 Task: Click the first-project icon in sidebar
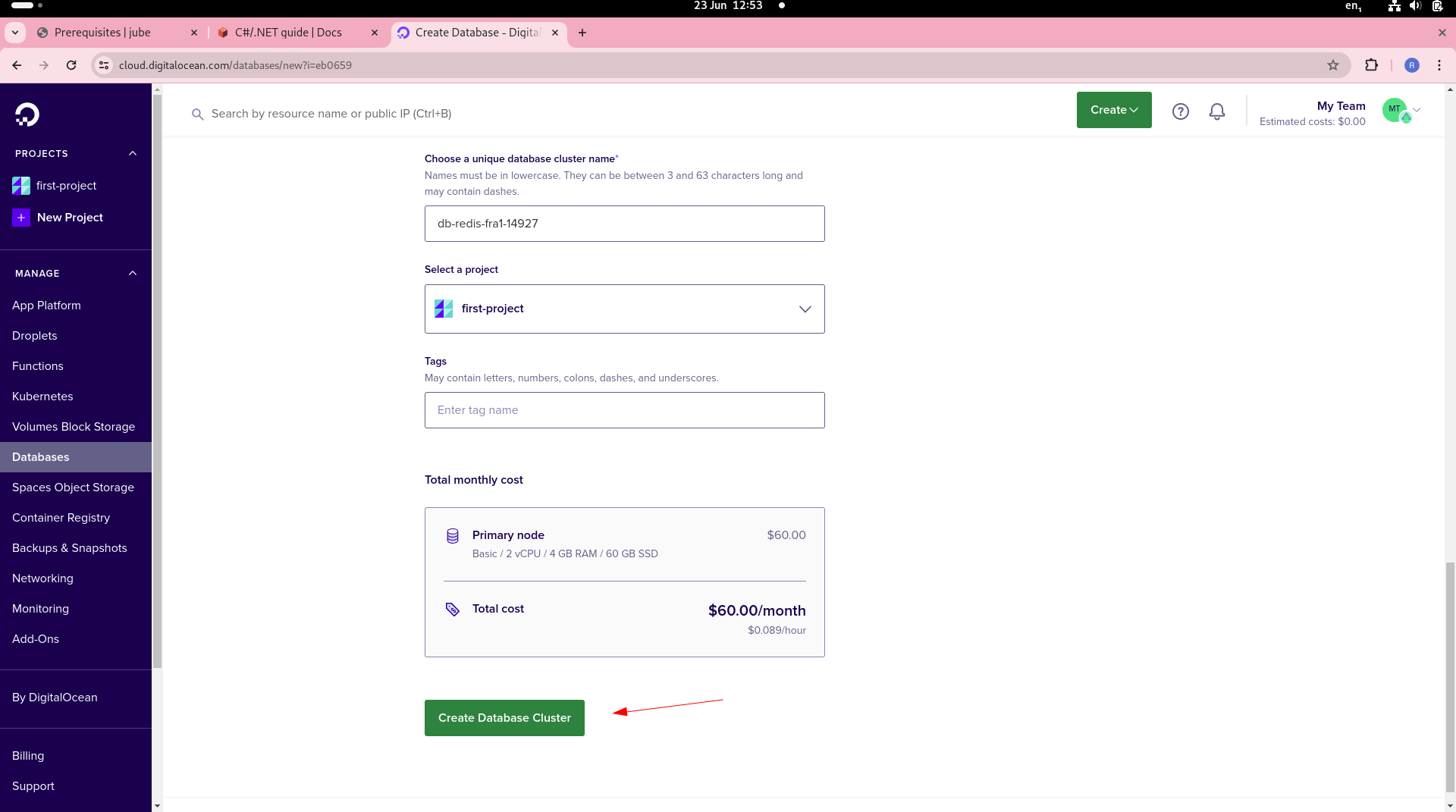click(x=21, y=186)
